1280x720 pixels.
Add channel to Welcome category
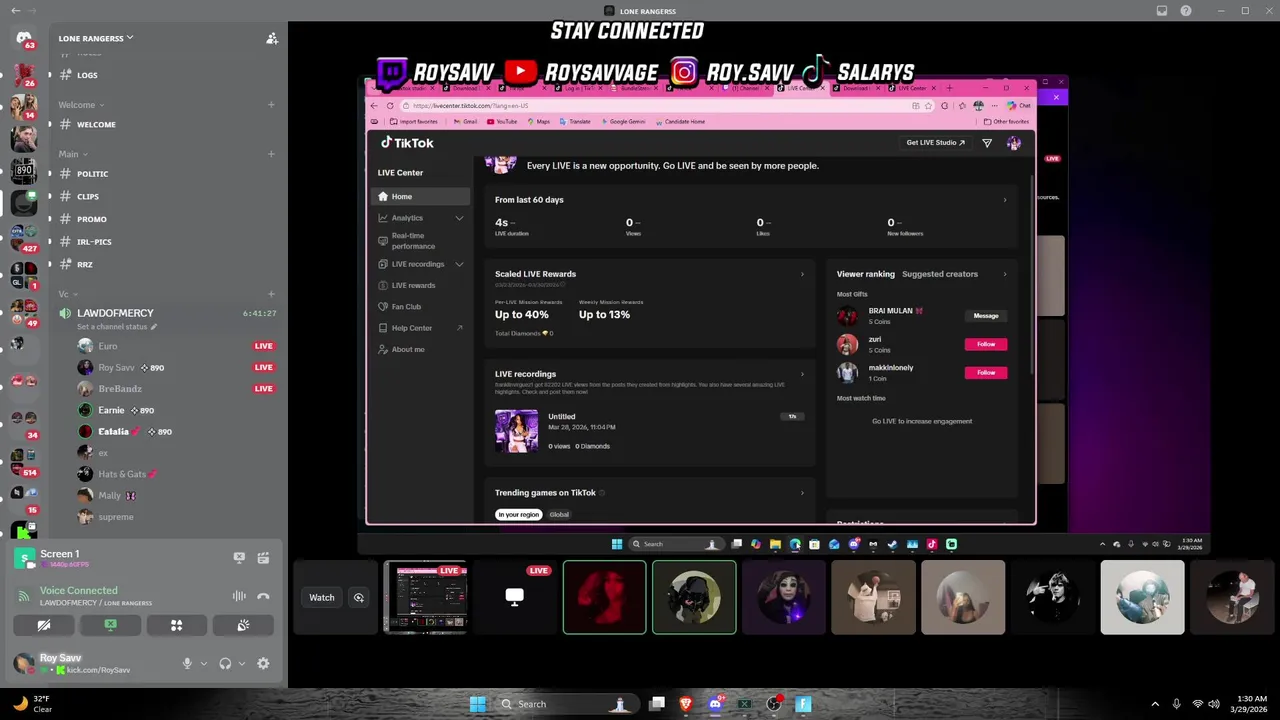(x=271, y=105)
